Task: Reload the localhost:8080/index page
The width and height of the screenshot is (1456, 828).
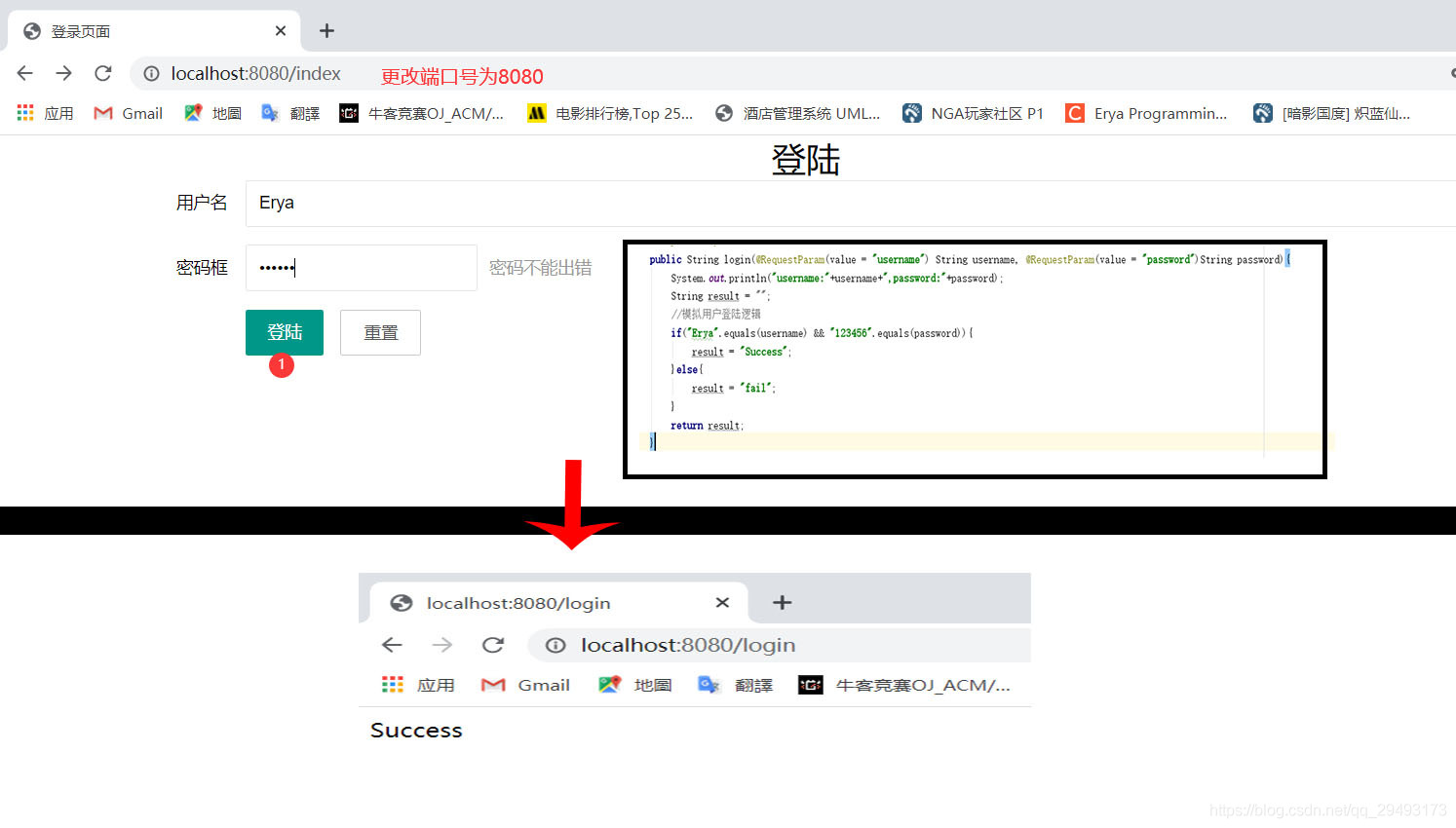Action: (103, 73)
